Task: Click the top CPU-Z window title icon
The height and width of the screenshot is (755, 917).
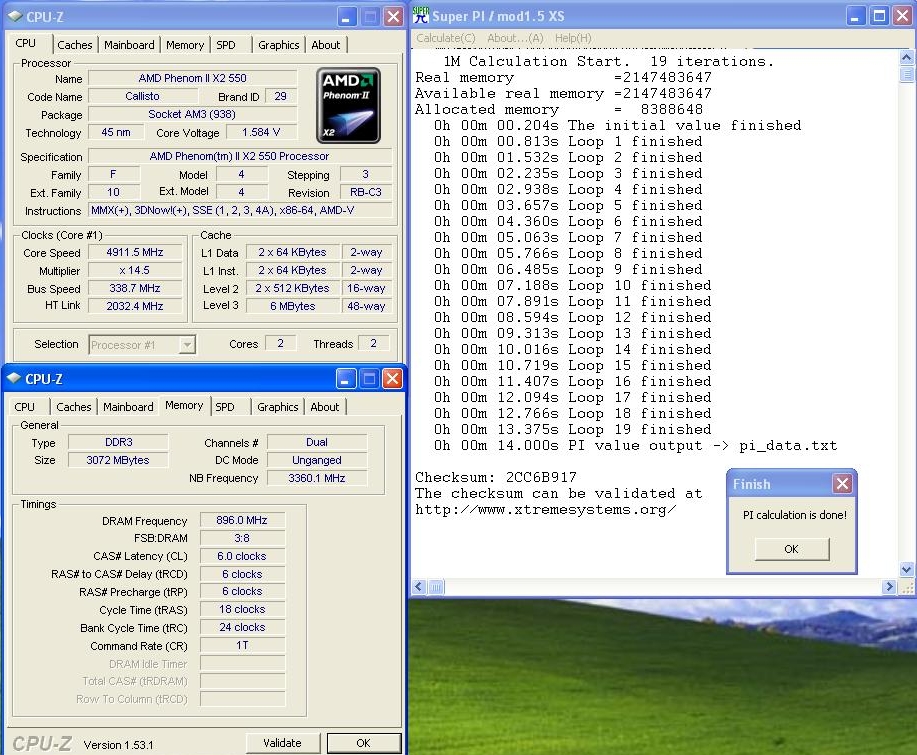Action: tap(13, 16)
